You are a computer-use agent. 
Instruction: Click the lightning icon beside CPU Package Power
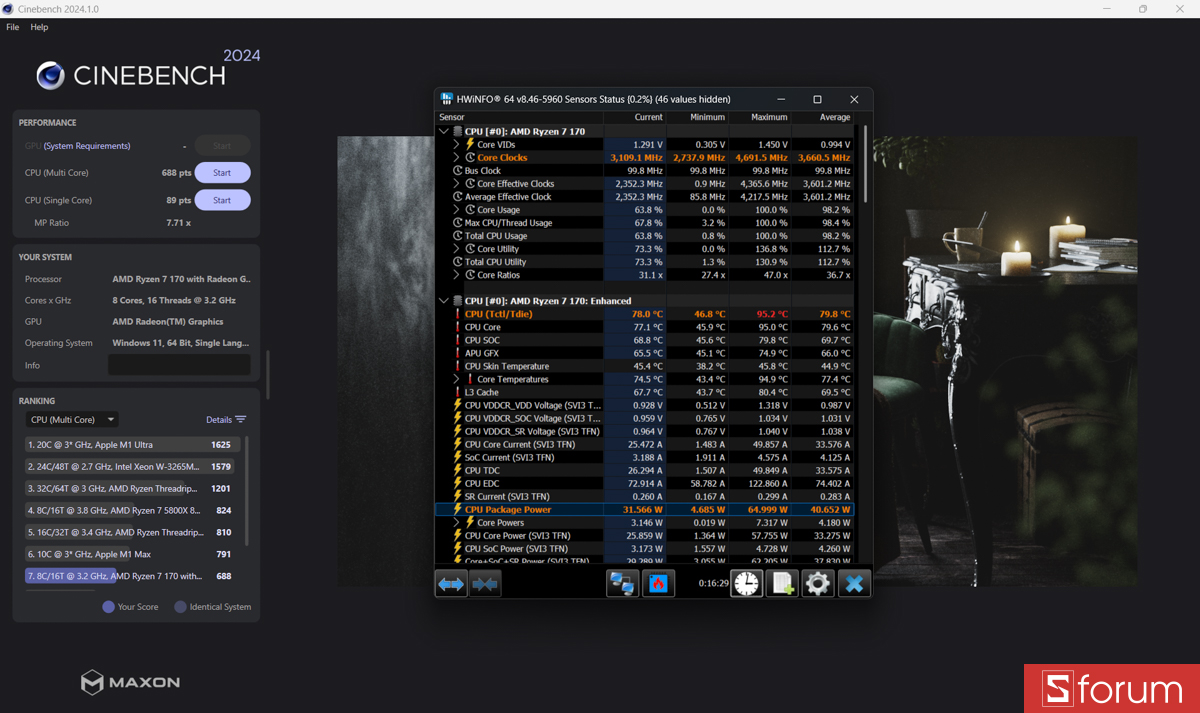click(x=458, y=509)
